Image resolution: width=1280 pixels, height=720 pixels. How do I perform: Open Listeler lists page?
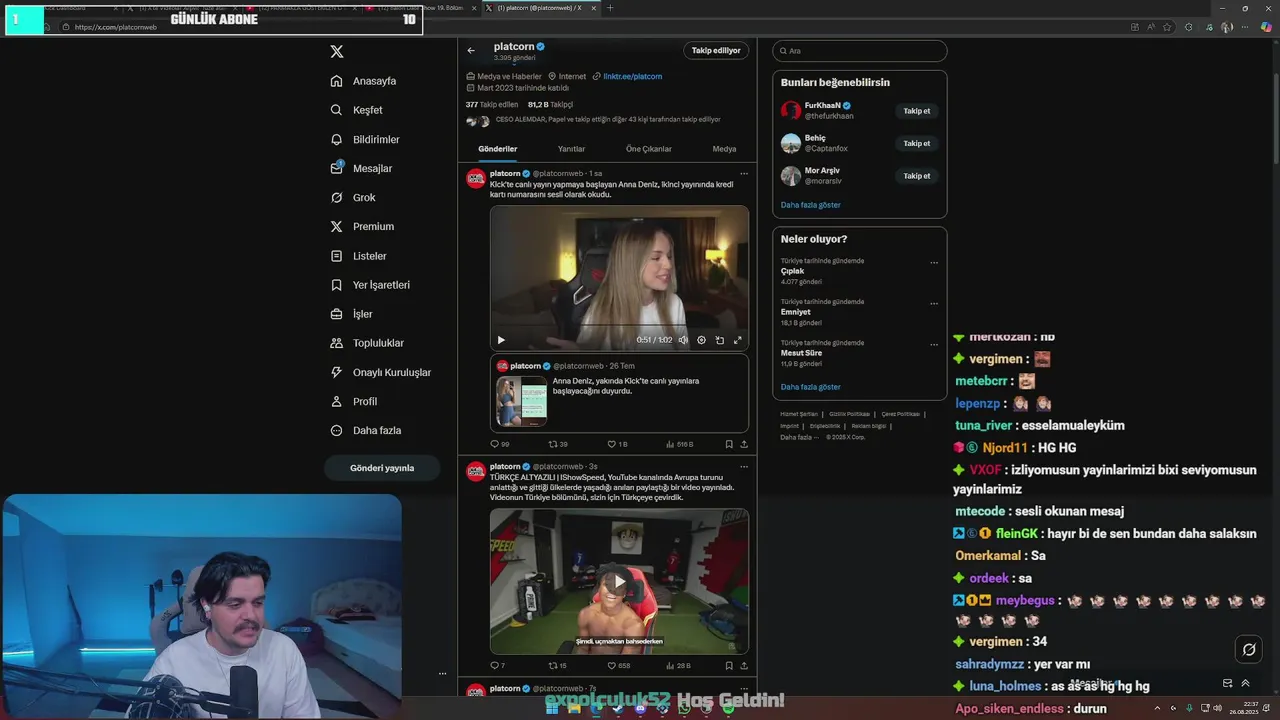358,256
